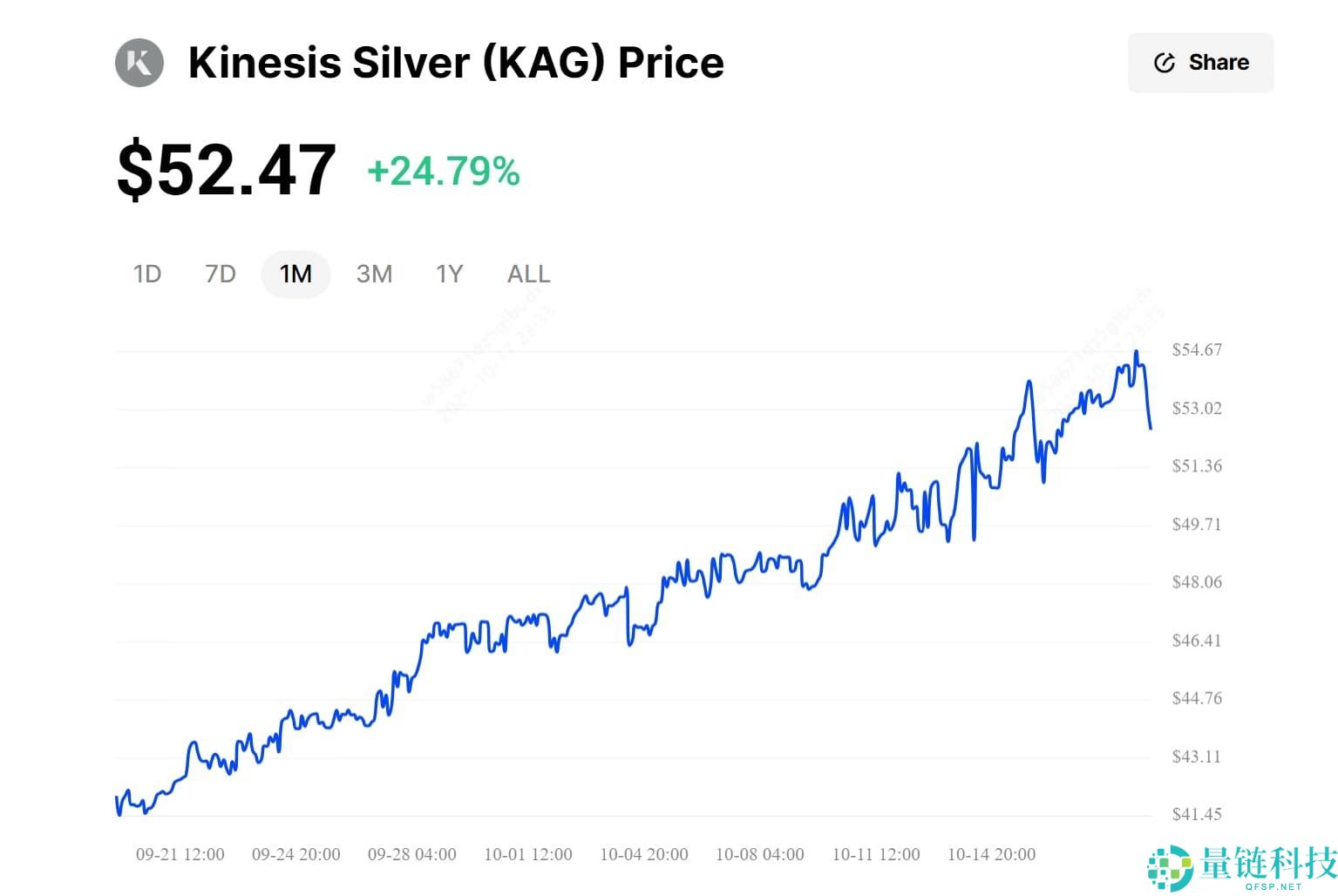Click the share arrow icon
This screenshot has height=896, width=1338.
tap(1165, 63)
